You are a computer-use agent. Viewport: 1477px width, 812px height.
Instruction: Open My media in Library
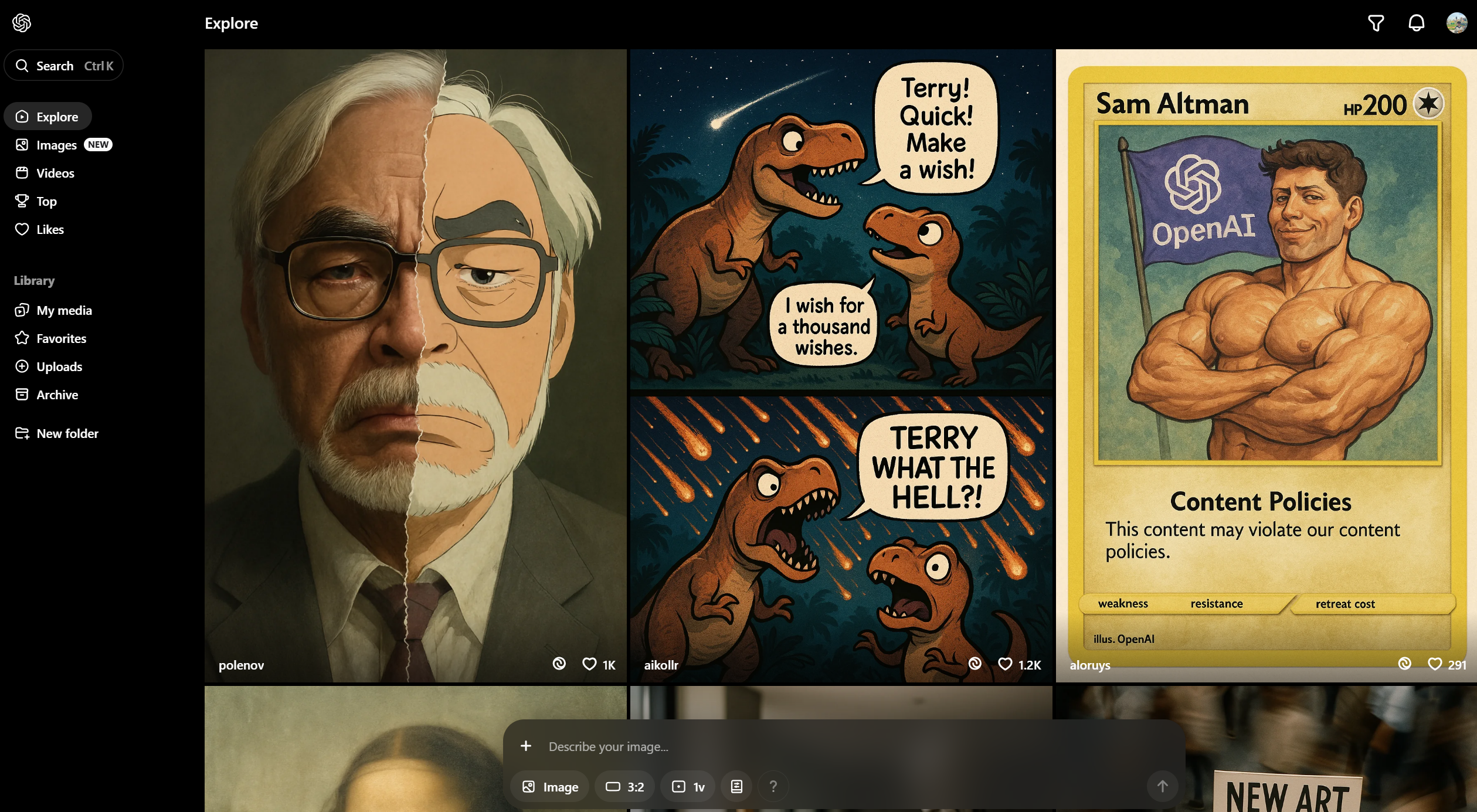[53, 310]
